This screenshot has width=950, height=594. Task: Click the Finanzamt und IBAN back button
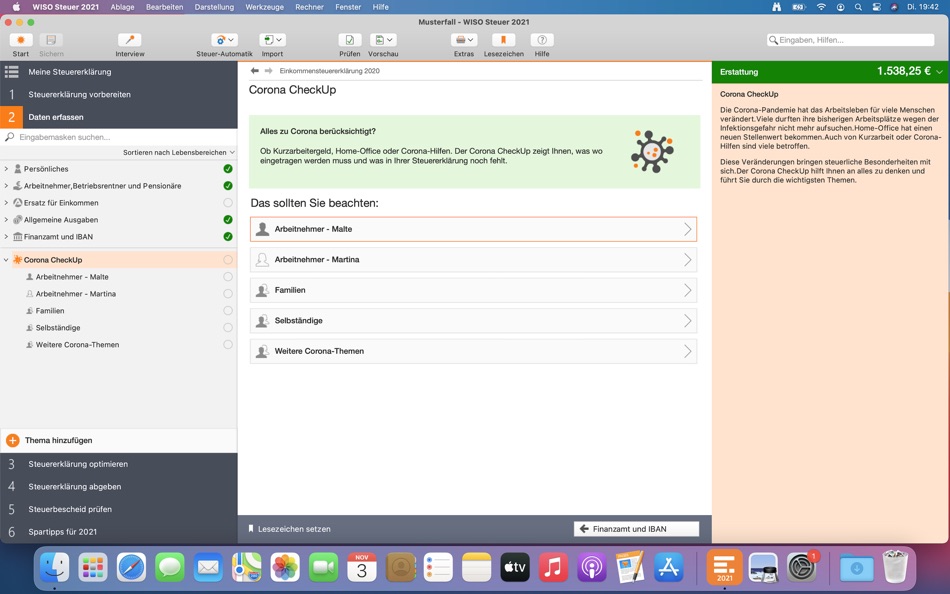636,528
